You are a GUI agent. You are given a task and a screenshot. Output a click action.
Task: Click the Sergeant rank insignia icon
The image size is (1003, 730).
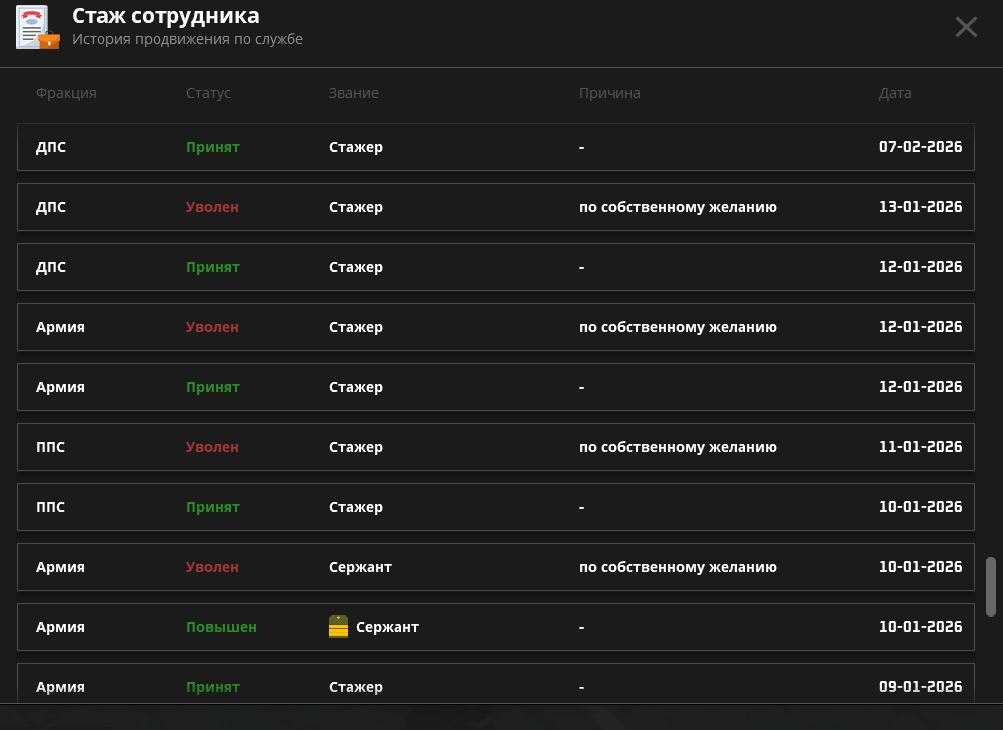coord(338,627)
